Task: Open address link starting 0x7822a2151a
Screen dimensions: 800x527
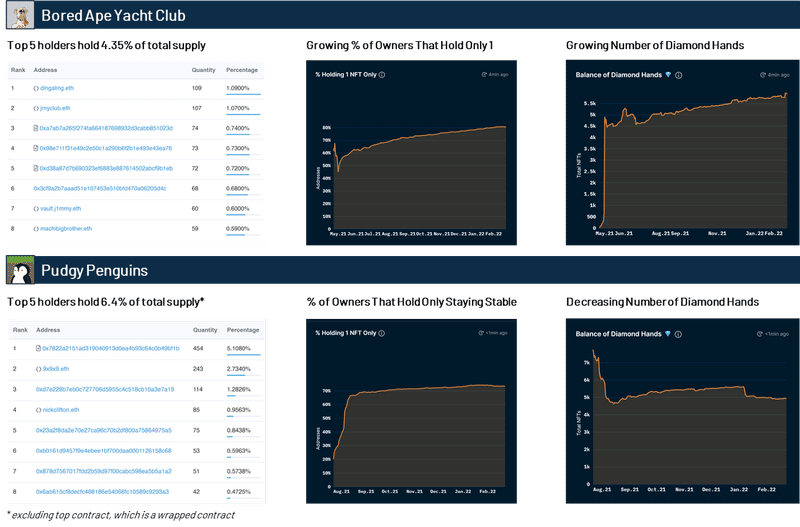Action: [x=111, y=348]
